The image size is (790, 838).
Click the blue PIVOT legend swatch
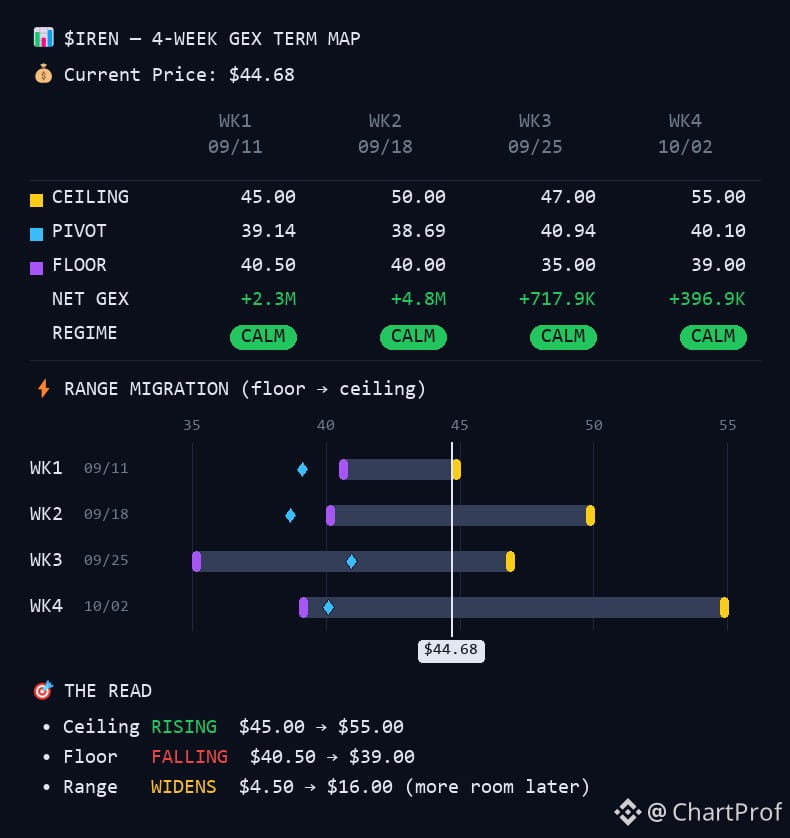[x=36, y=234]
